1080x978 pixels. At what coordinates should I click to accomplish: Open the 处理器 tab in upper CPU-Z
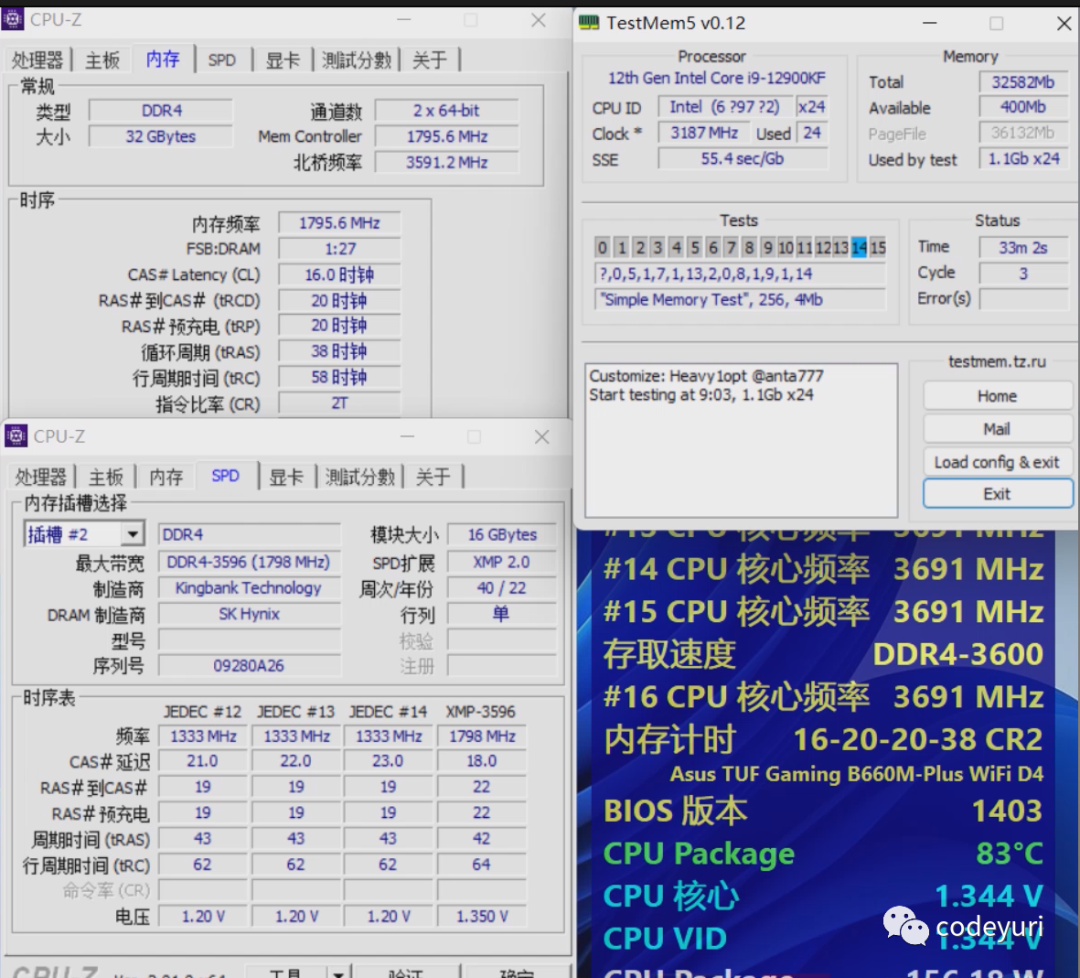[37, 60]
